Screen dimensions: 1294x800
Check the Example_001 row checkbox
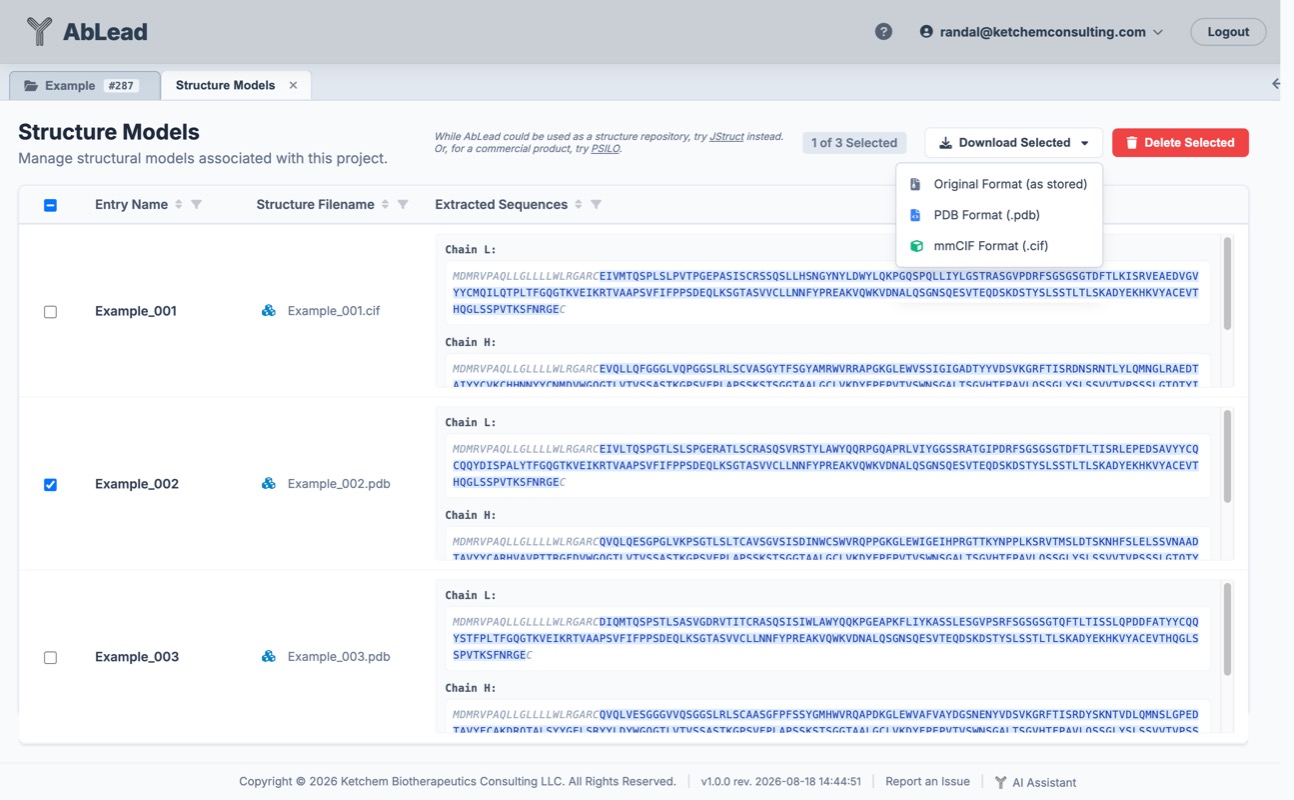tap(50, 312)
